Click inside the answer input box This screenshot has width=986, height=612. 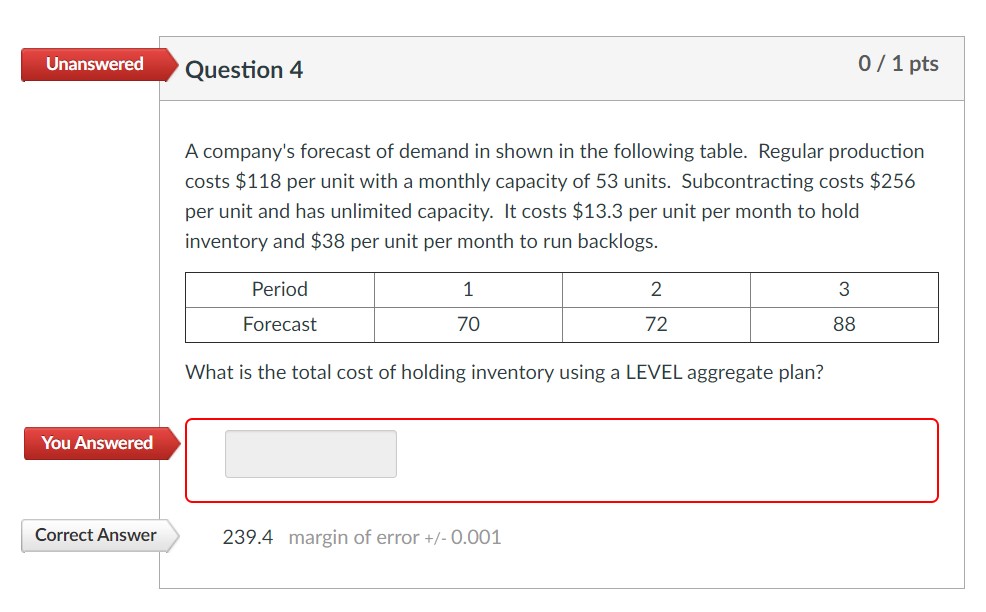tap(310, 453)
